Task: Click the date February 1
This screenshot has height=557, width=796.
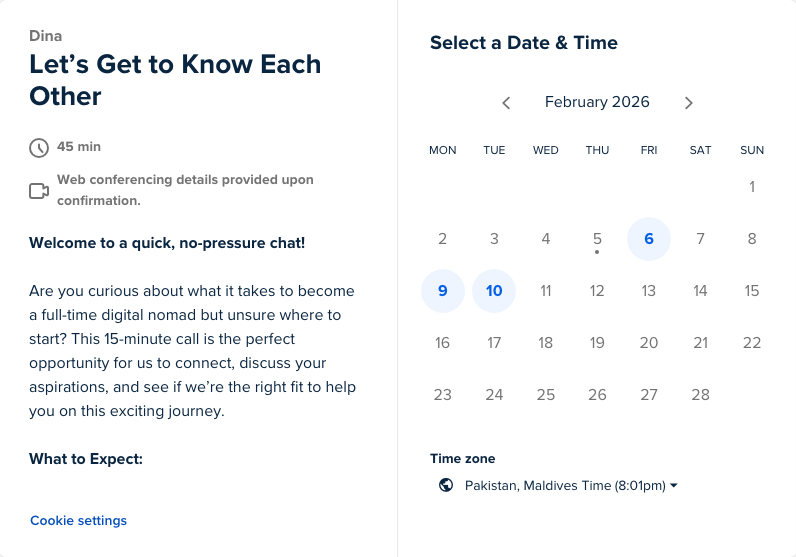Action: (752, 187)
